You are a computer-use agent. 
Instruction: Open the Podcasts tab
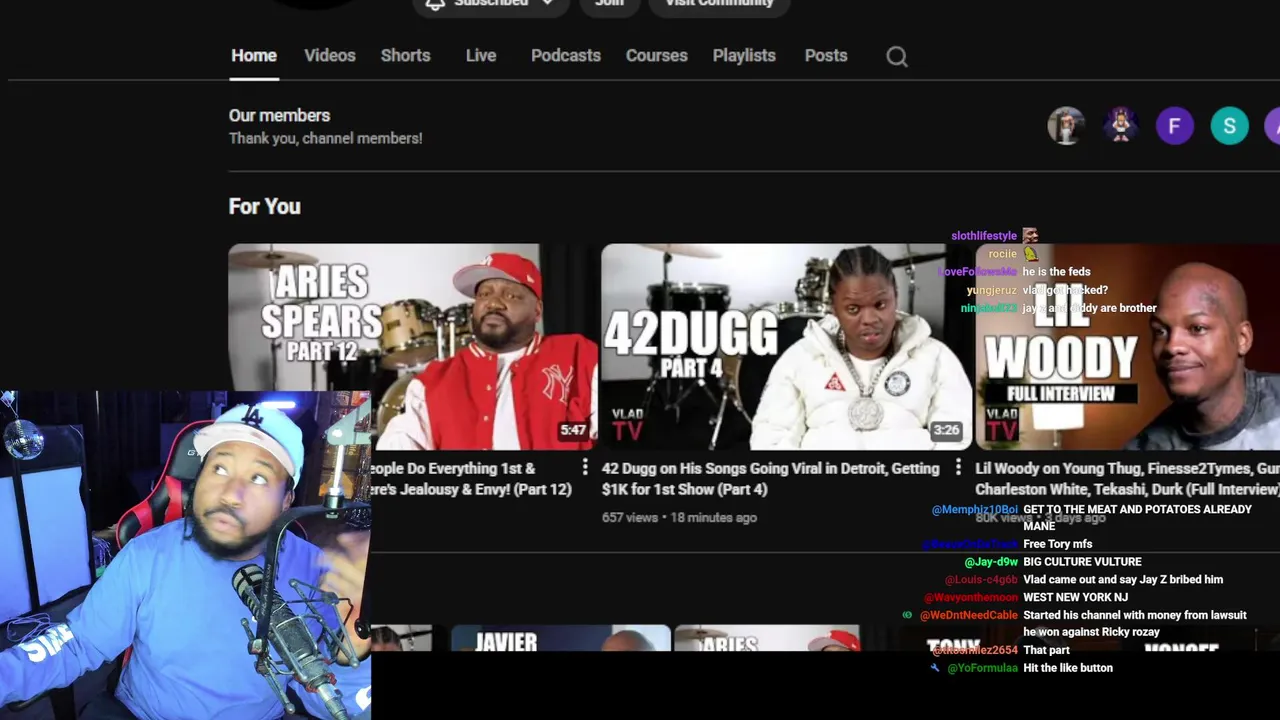point(566,56)
